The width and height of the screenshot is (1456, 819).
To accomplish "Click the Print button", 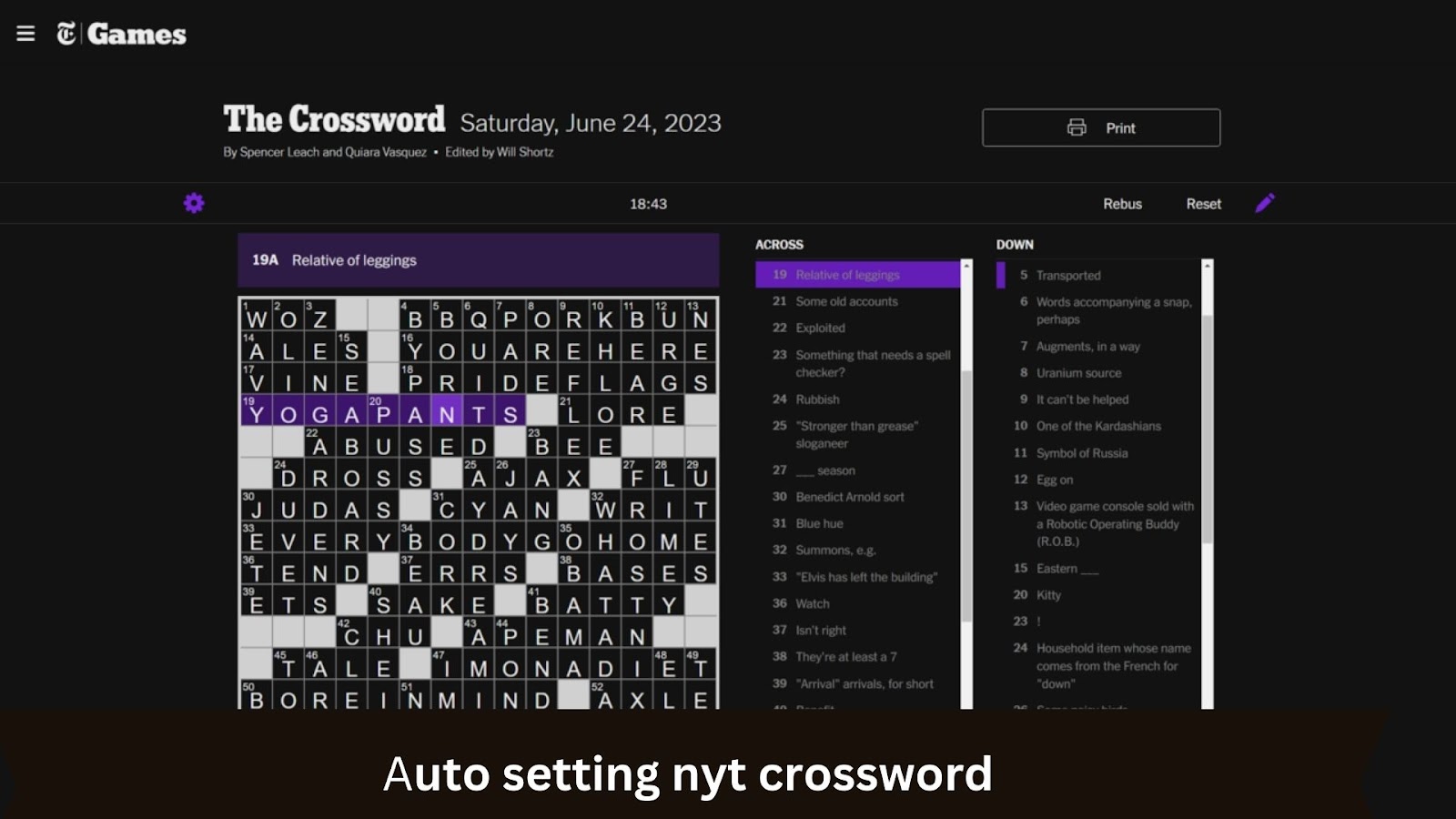I will pyautogui.click(x=1101, y=127).
